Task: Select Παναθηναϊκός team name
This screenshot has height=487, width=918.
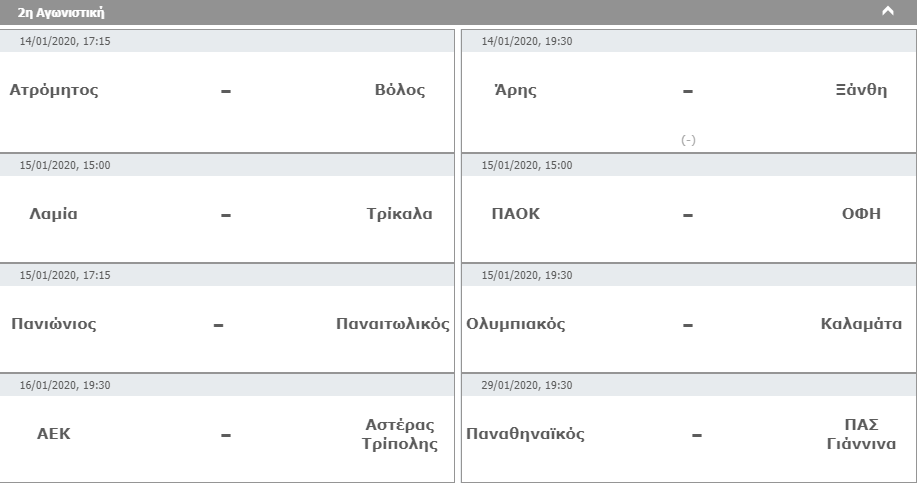Action: pyautogui.click(x=526, y=434)
